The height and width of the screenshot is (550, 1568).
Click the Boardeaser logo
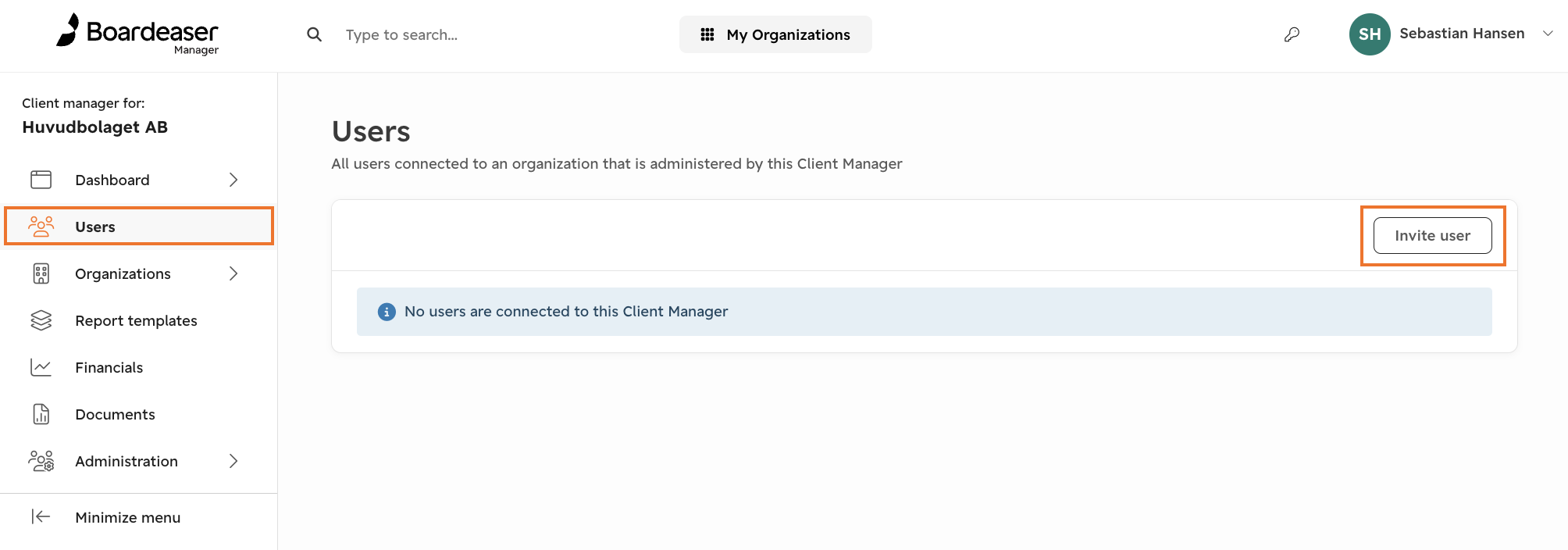(137, 34)
